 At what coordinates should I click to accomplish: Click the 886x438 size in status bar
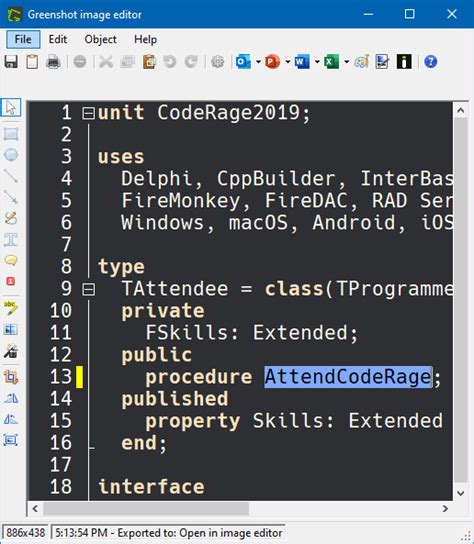(x=26, y=533)
